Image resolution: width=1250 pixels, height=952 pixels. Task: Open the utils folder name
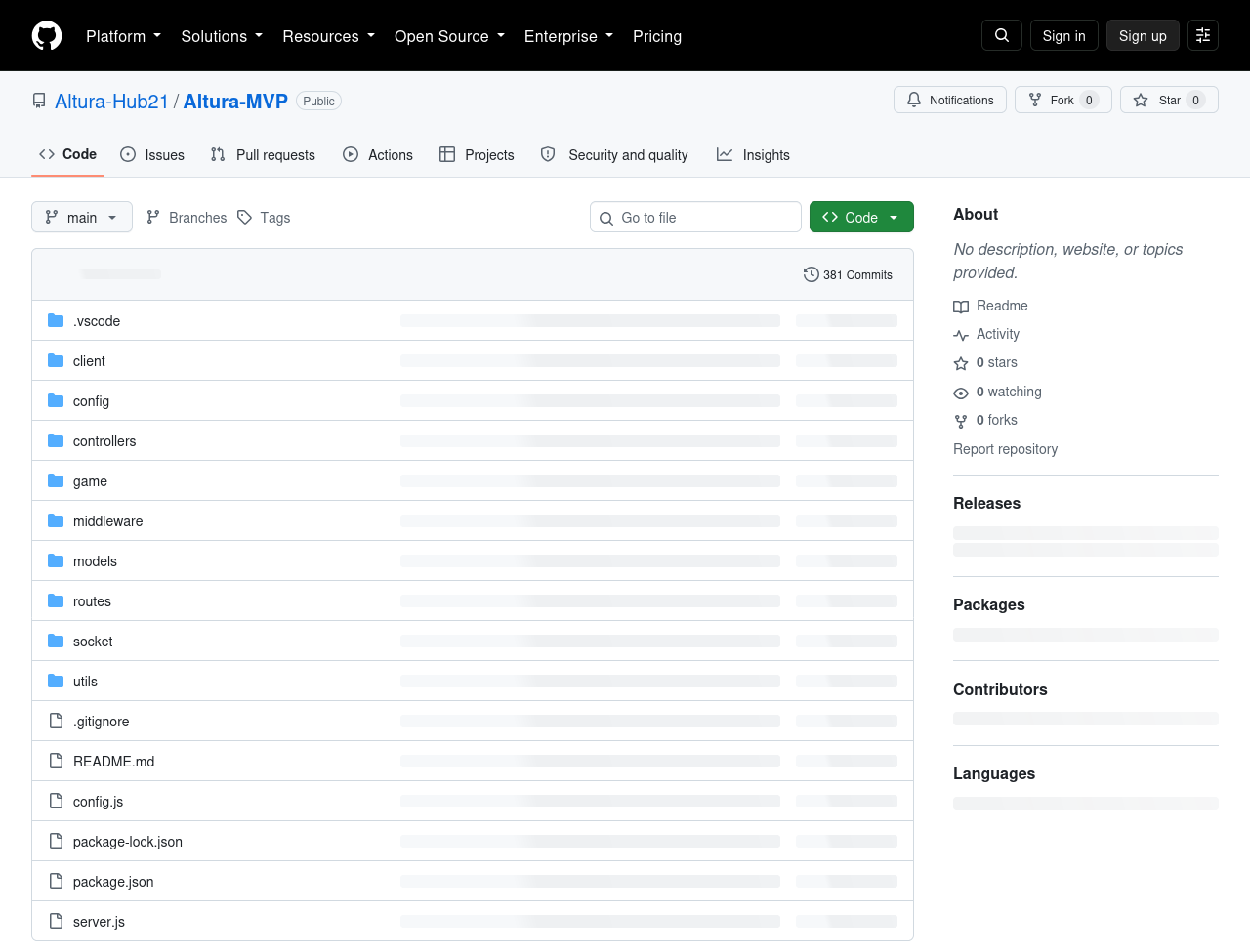pos(85,682)
